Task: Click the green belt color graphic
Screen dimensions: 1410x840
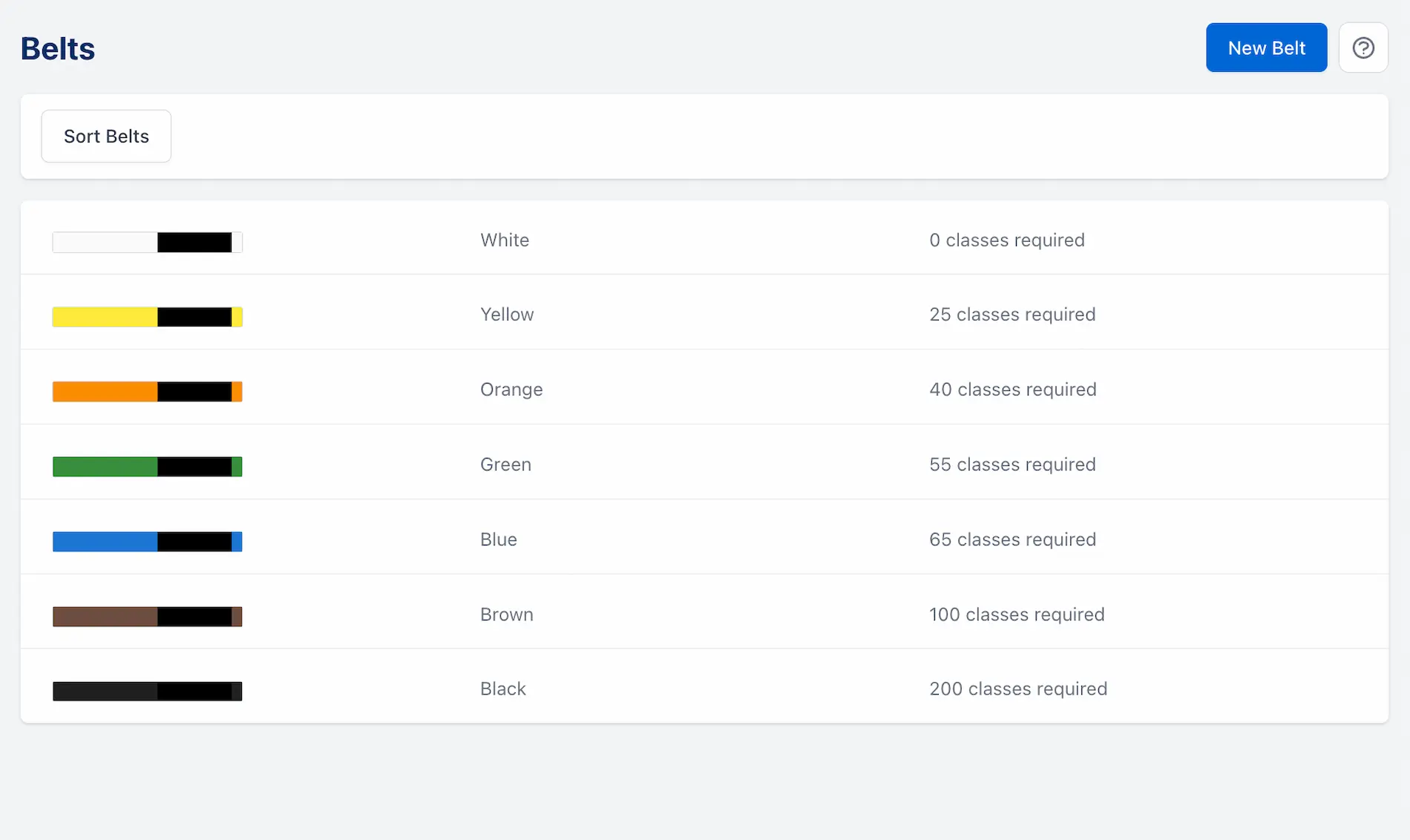Action: click(x=147, y=466)
